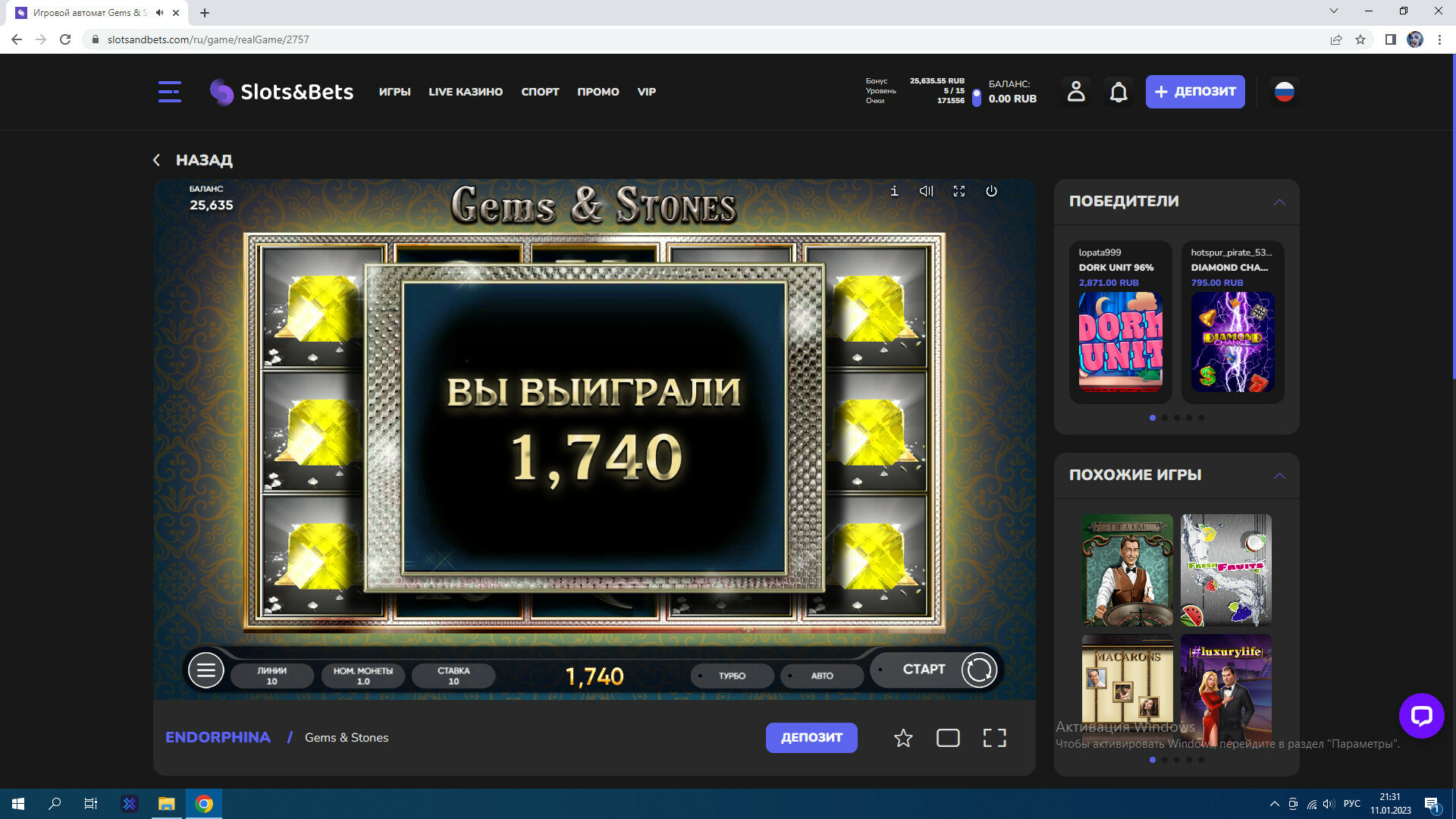1456x819 pixels.
Task: Toggle the Авто spin mode
Action: pos(821,676)
